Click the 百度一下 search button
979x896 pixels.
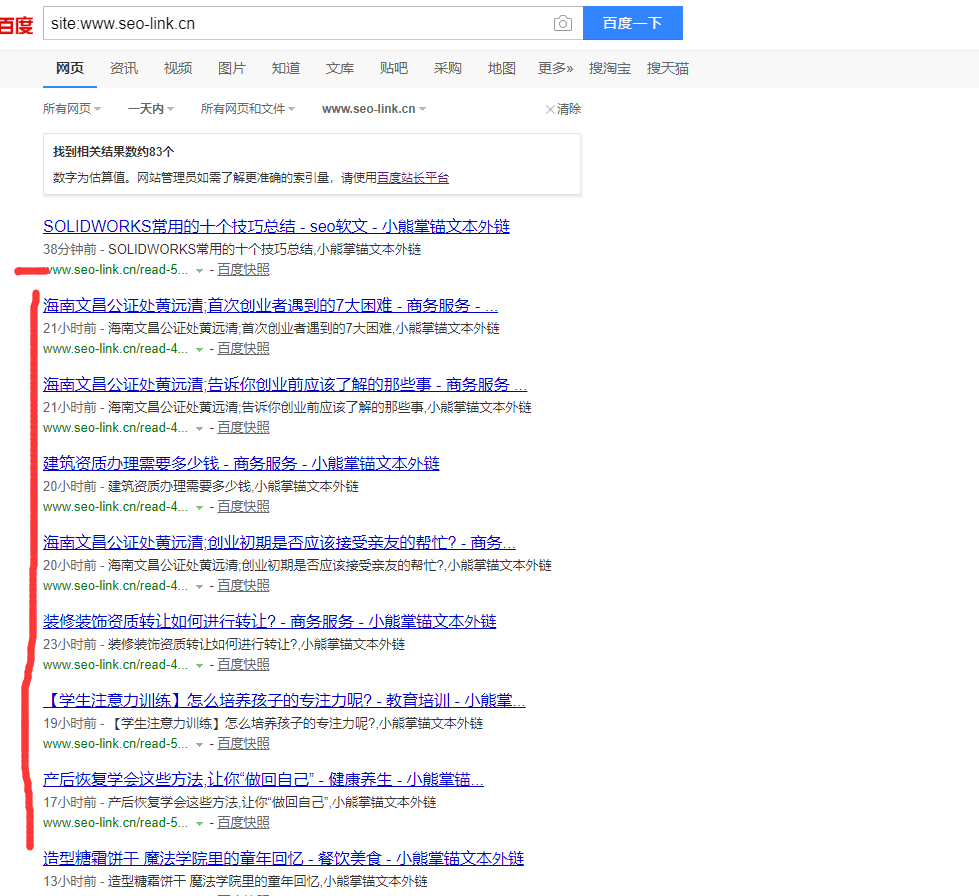coord(632,23)
